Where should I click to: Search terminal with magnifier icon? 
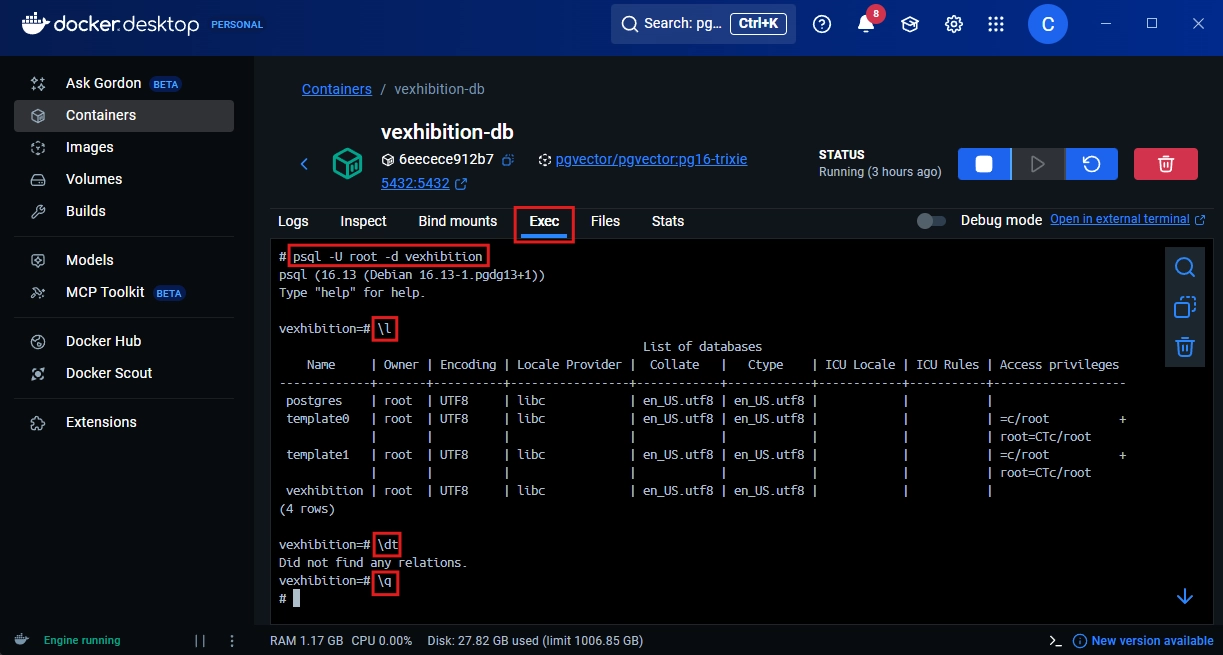tap(1185, 267)
